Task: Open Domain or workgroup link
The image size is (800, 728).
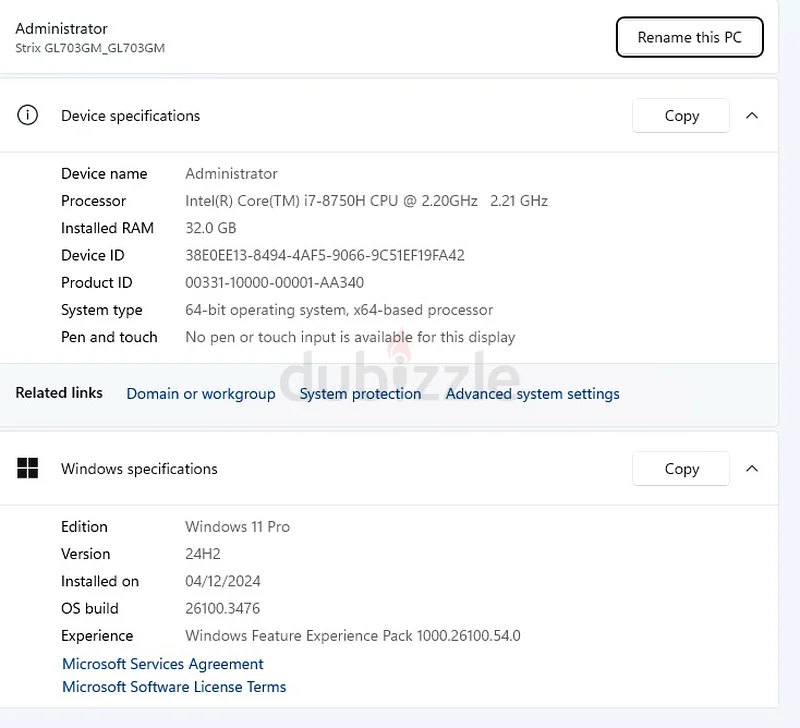Action: click(201, 394)
